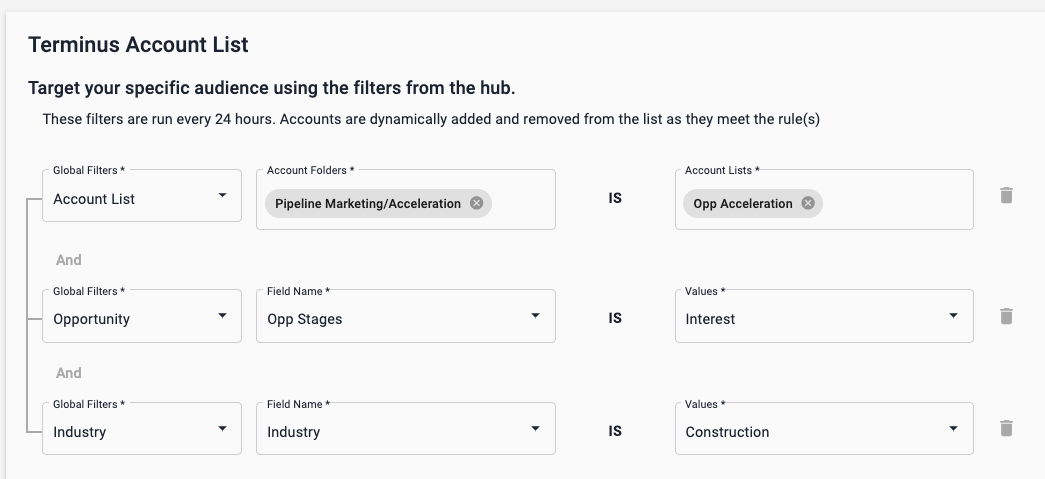Open the Industry global filter dropdown
Viewport: 1045px width, 479px height.
tap(142, 429)
